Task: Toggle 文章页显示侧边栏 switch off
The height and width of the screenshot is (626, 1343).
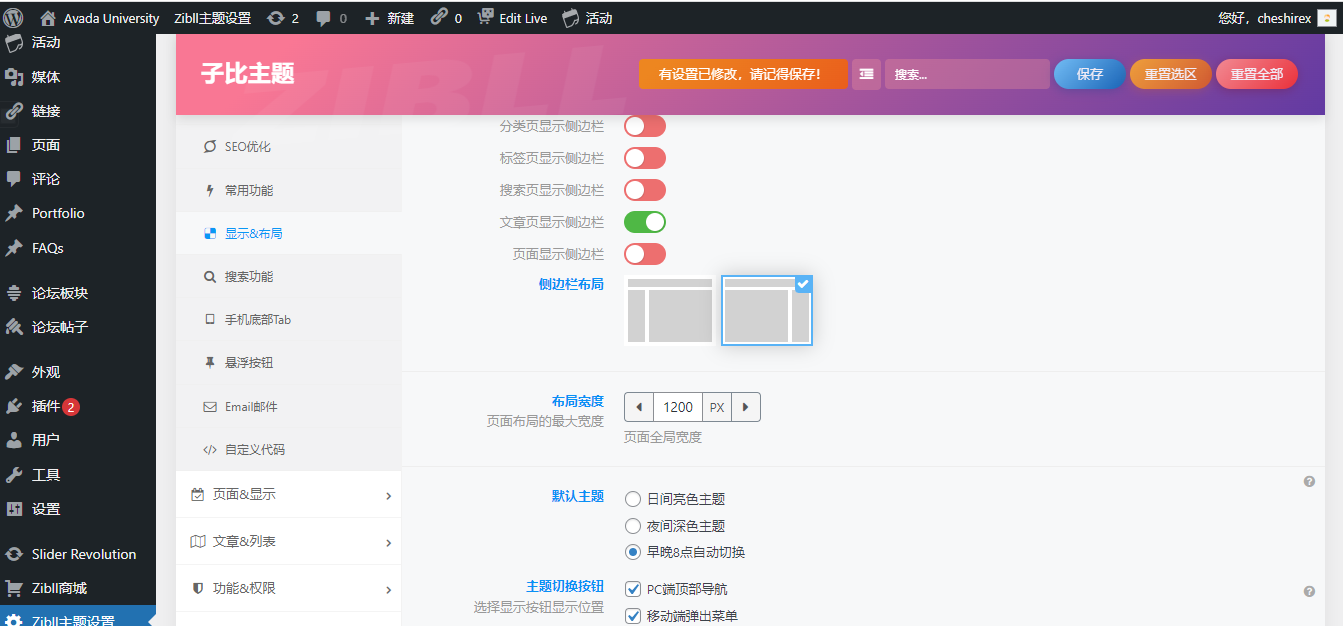Action: [x=644, y=222]
